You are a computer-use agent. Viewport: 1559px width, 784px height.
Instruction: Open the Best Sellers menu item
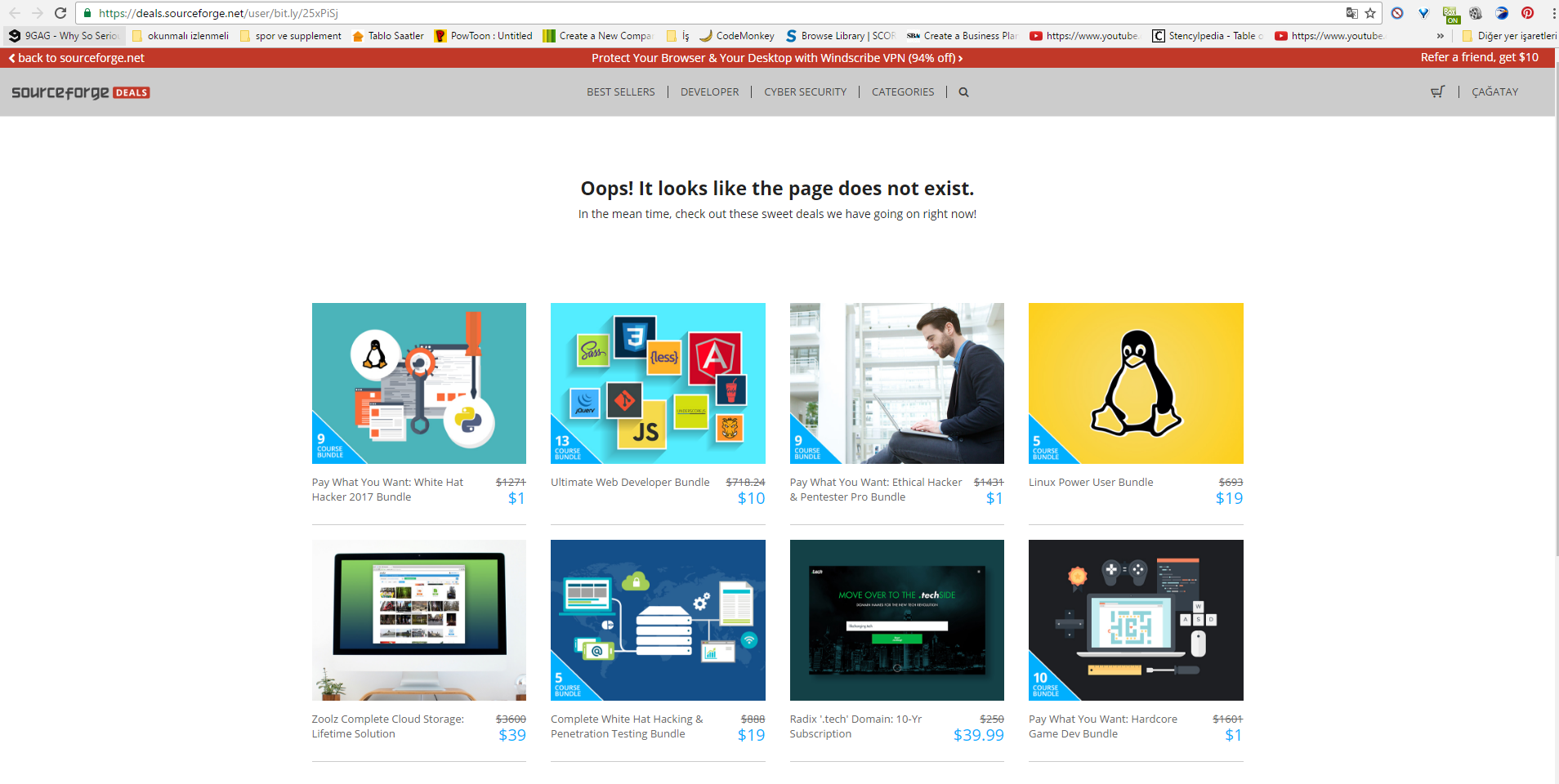(x=620, y=92)
